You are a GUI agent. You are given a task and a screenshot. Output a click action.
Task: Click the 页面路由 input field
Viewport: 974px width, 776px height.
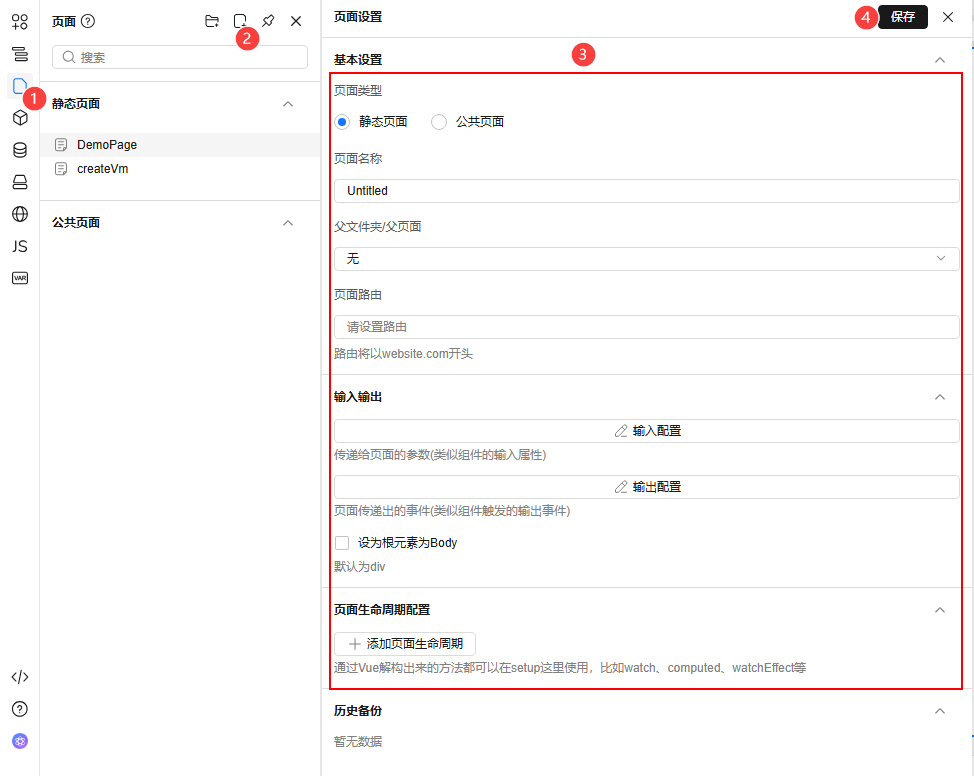[x=646, y=326]
